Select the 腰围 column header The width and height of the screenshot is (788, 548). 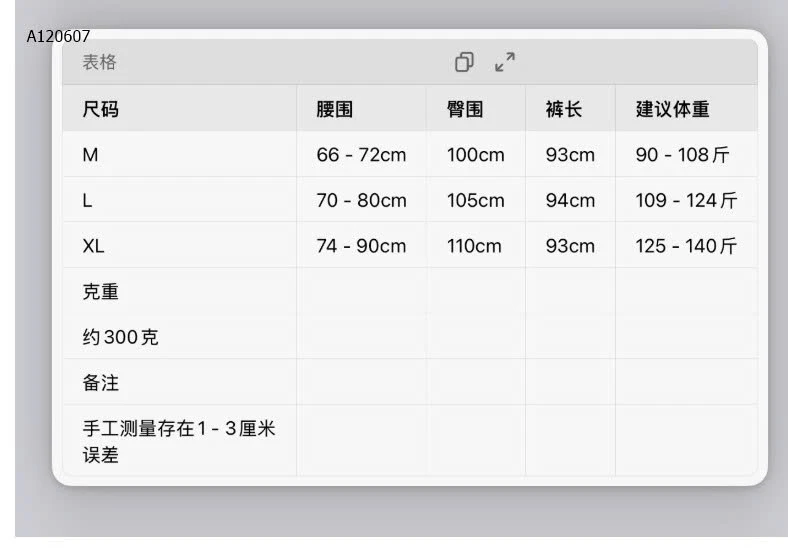tap(334, 109)
